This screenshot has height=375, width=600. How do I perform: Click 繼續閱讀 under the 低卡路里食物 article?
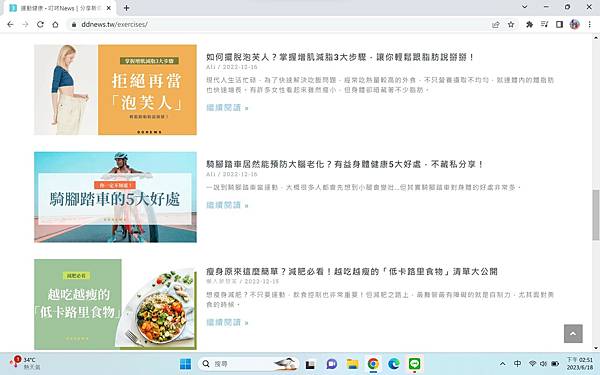pos(227,323)
